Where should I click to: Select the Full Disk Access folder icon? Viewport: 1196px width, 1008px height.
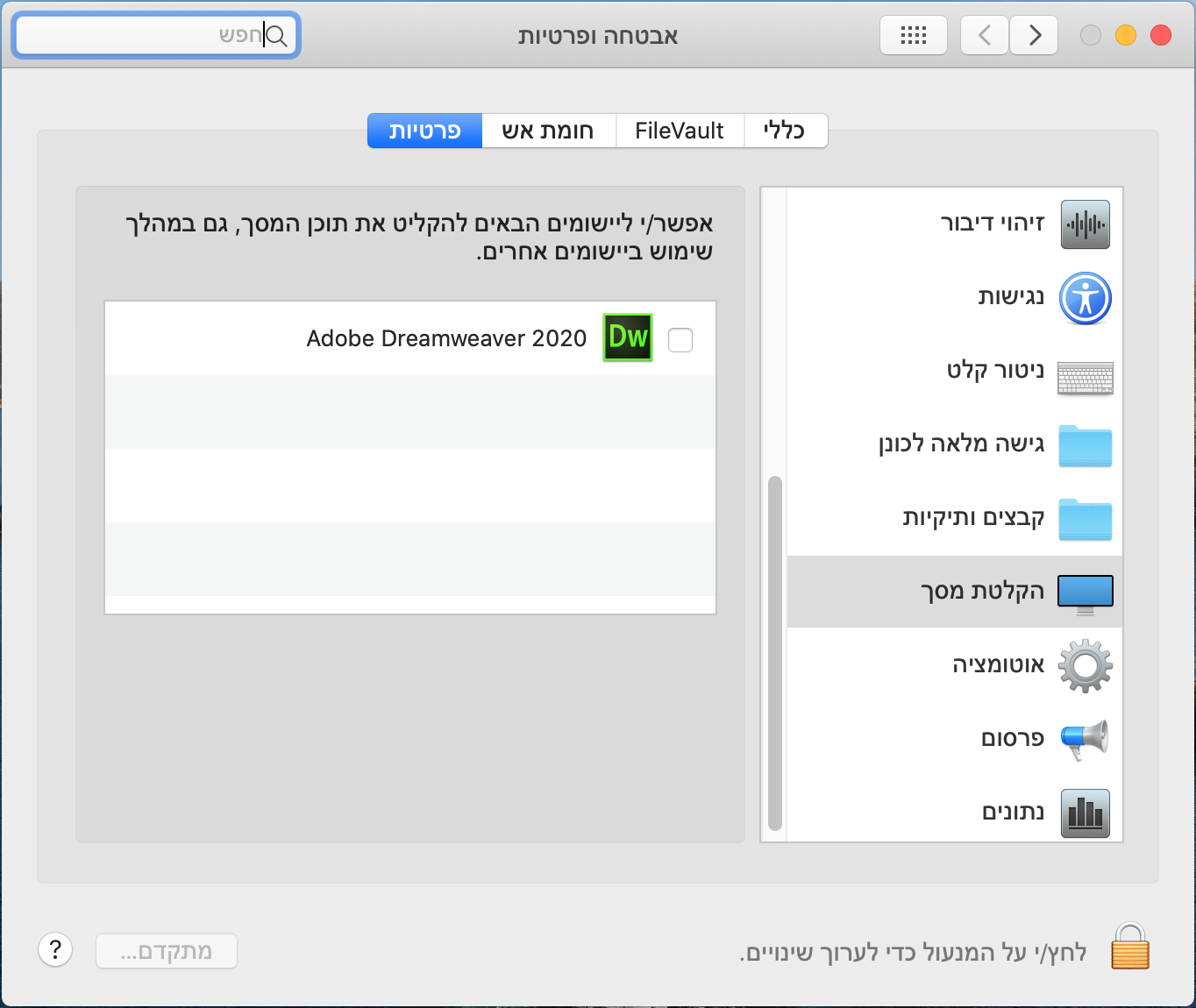1085,446
